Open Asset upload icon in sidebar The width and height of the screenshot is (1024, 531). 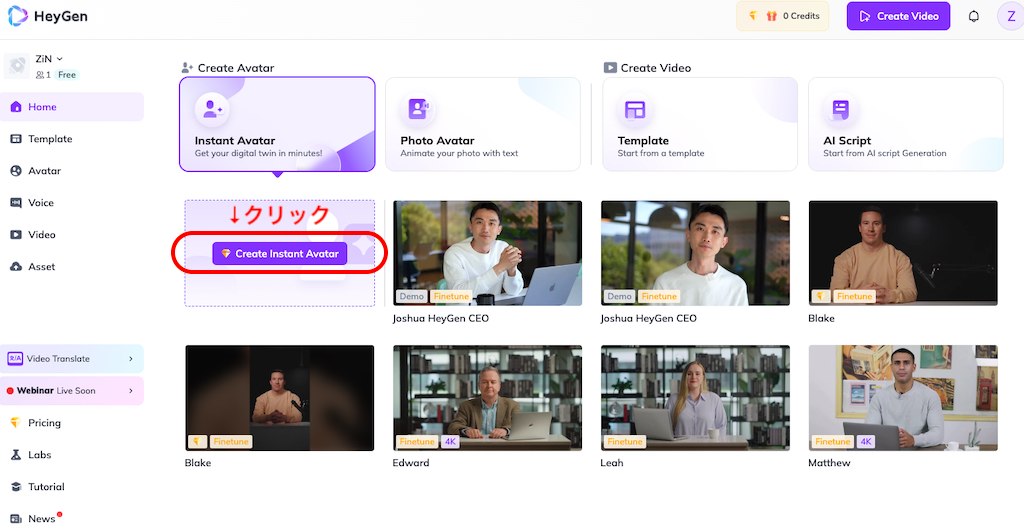(16, 267)
